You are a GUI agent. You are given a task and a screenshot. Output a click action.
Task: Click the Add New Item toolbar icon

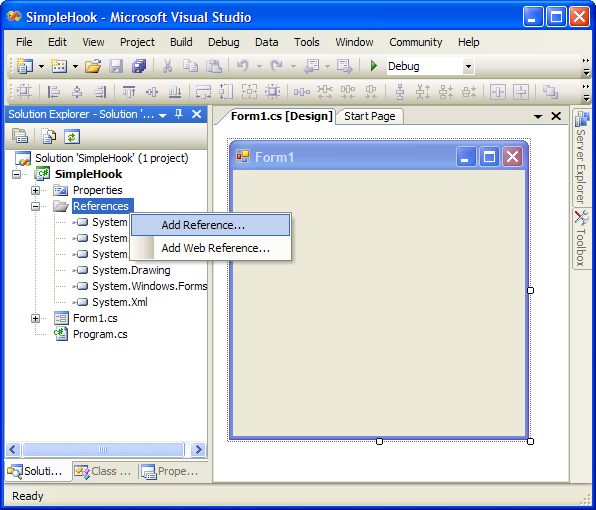tap(59, 66)
